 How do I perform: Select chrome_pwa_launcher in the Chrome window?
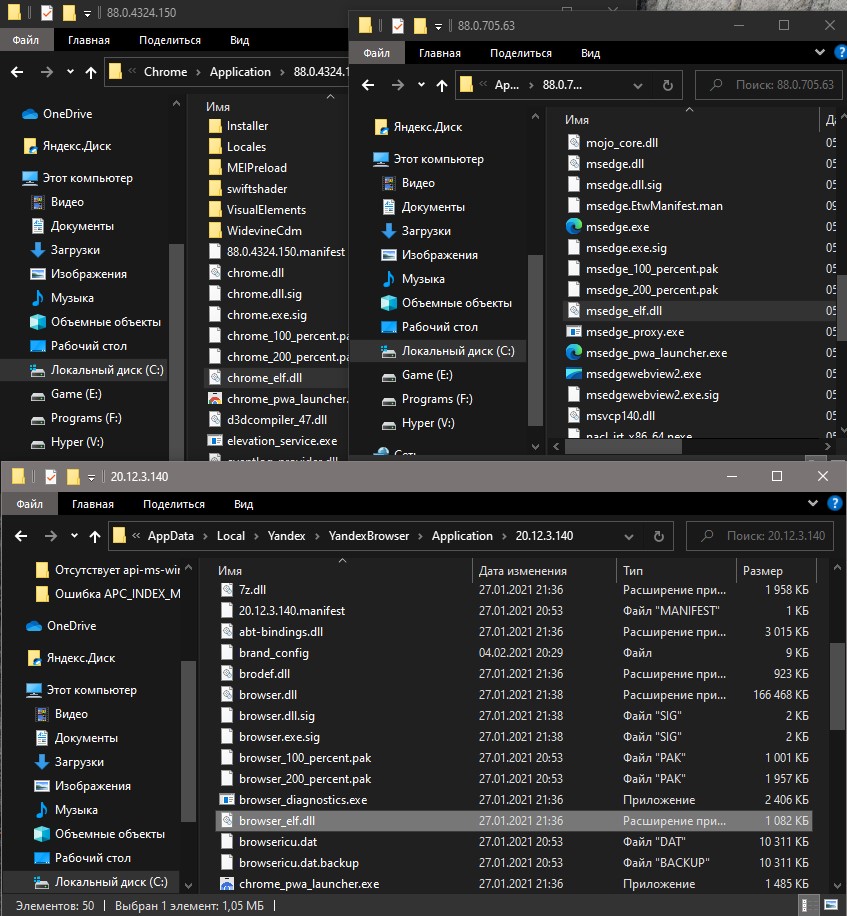278,398
